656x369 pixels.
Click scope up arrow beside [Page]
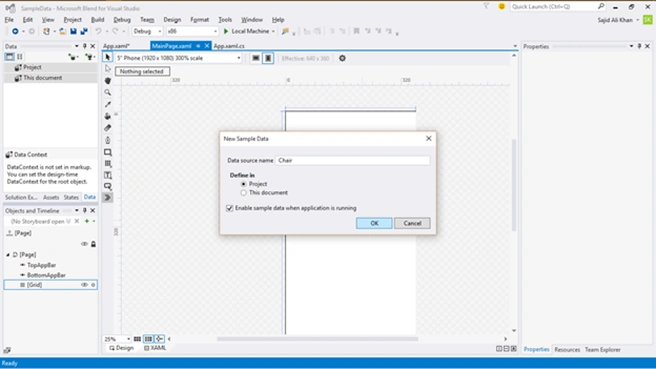tap(9, 233)
